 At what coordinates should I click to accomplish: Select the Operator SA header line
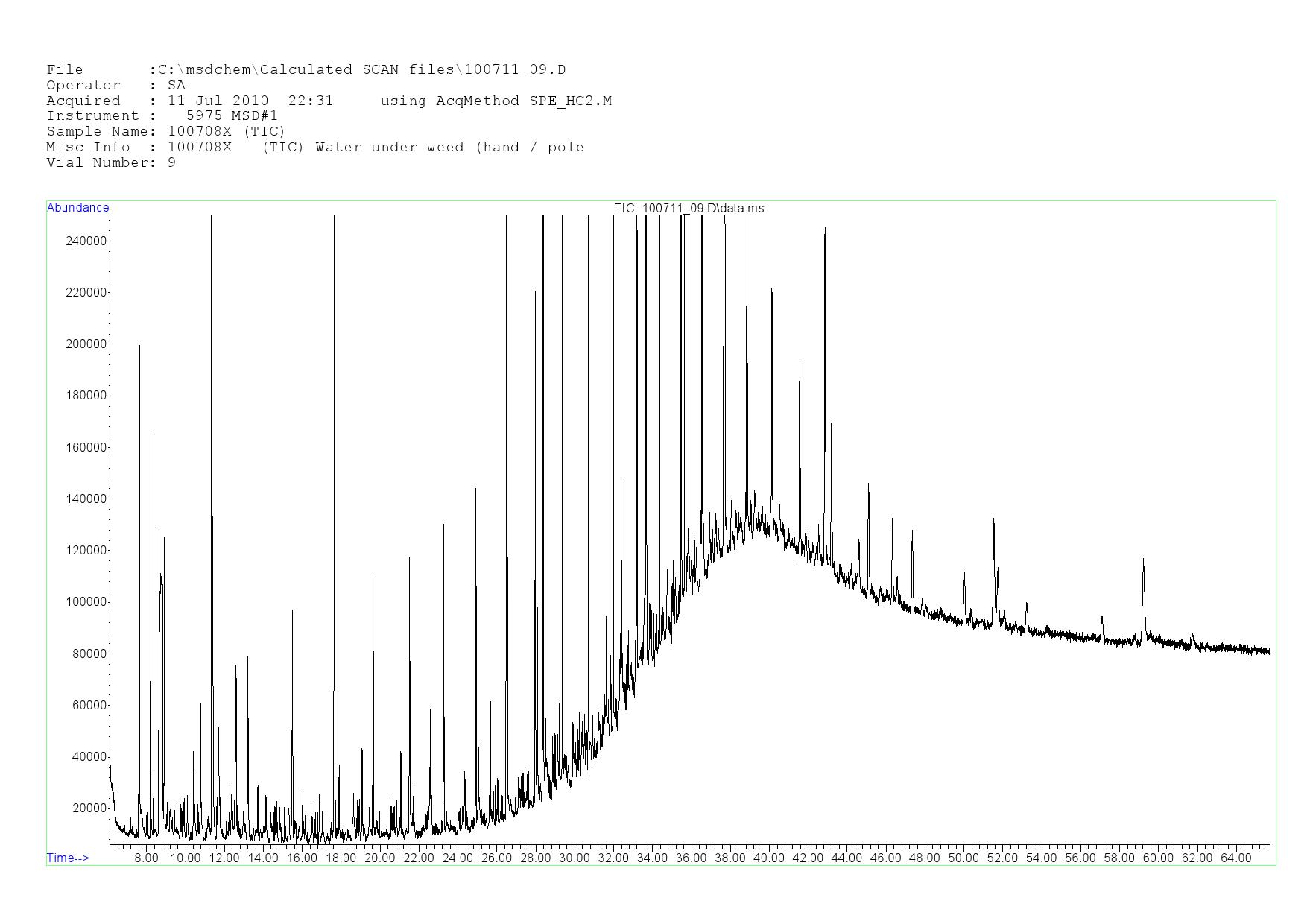[x=115, y=86]
